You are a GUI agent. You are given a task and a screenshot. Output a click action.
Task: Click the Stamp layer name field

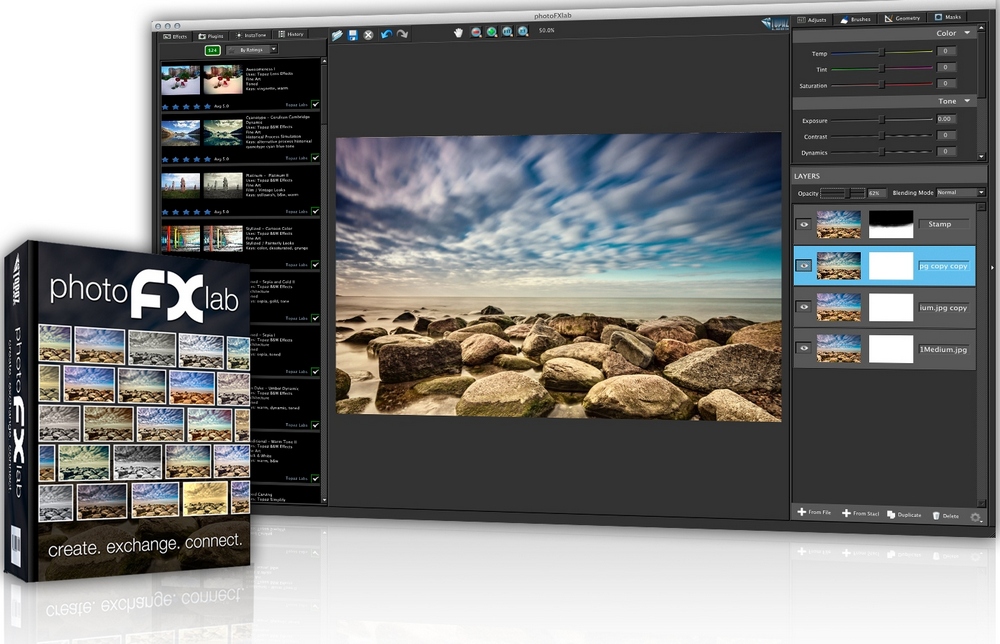[x=943, y=224]
